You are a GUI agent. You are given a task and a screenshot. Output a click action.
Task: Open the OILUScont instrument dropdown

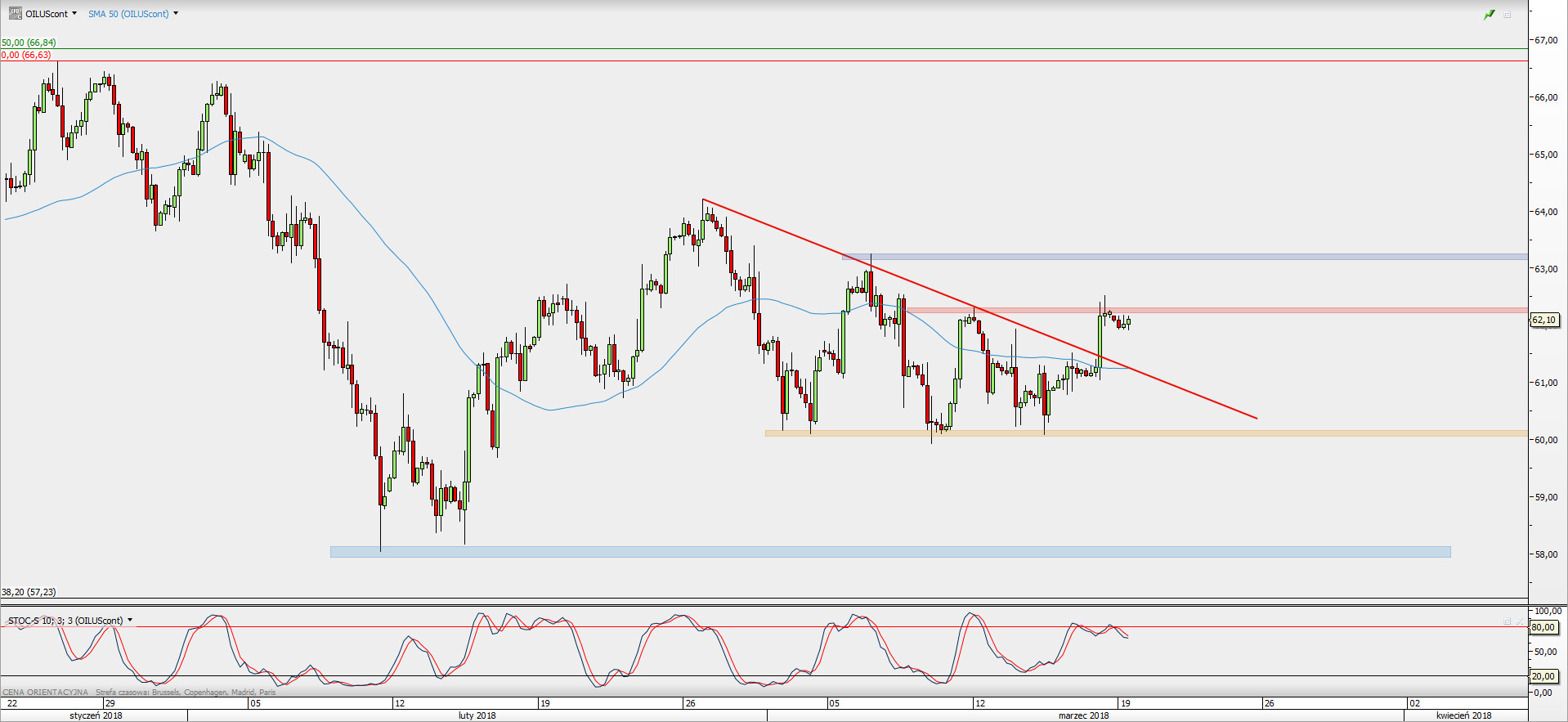pos(74,14)
